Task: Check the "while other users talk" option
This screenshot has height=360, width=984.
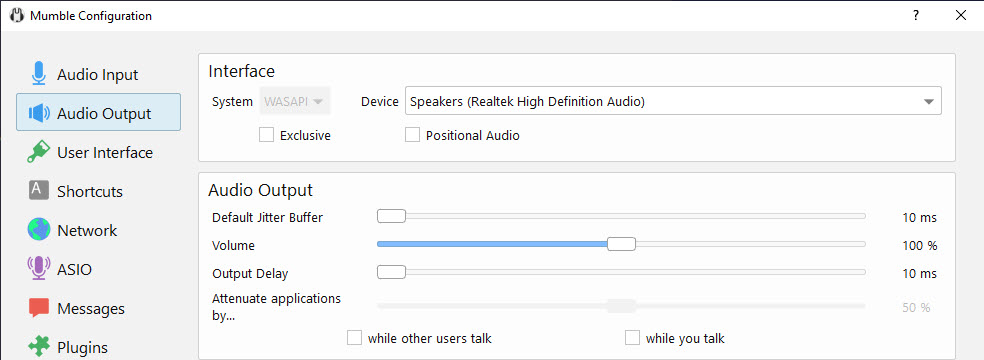Action: click(x=355, y=338)
